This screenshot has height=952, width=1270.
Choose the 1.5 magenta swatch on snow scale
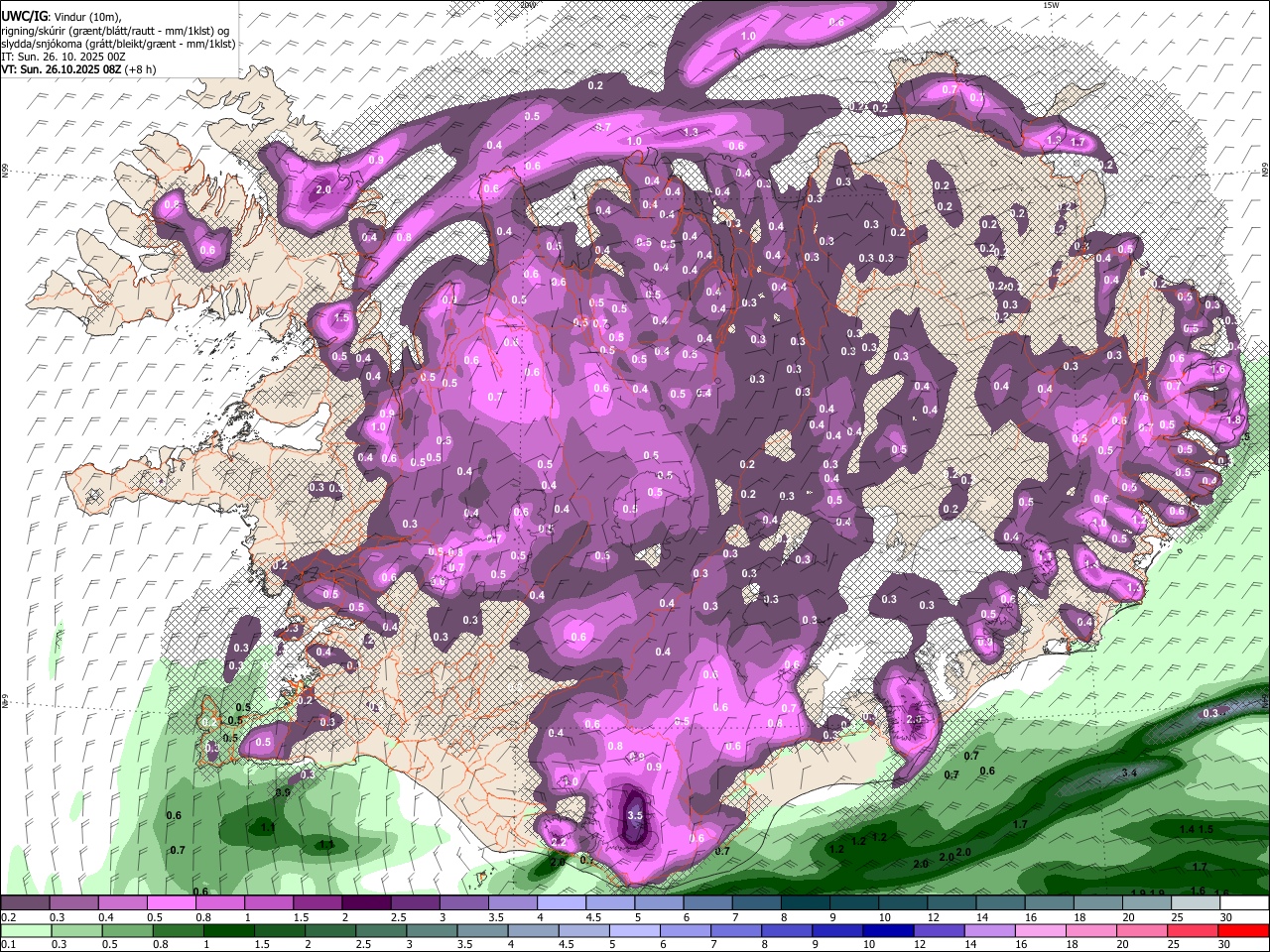coord(317,903)
